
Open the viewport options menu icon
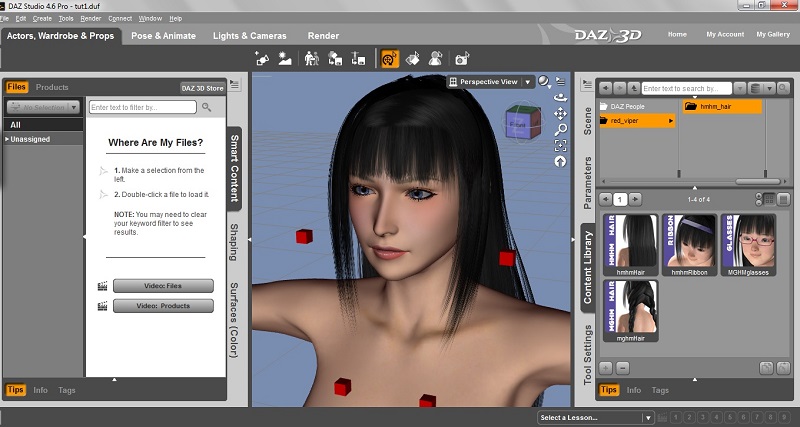(x=561, y=82)
